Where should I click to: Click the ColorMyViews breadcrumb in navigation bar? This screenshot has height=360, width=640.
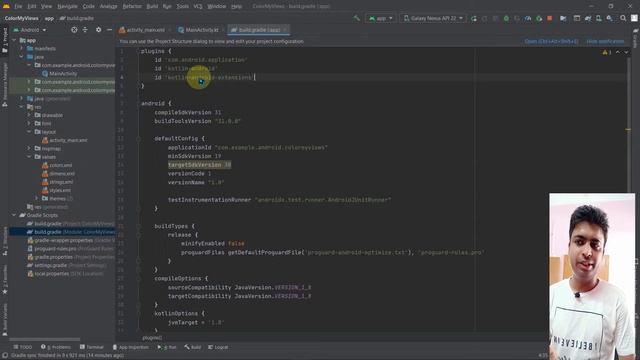21,18
